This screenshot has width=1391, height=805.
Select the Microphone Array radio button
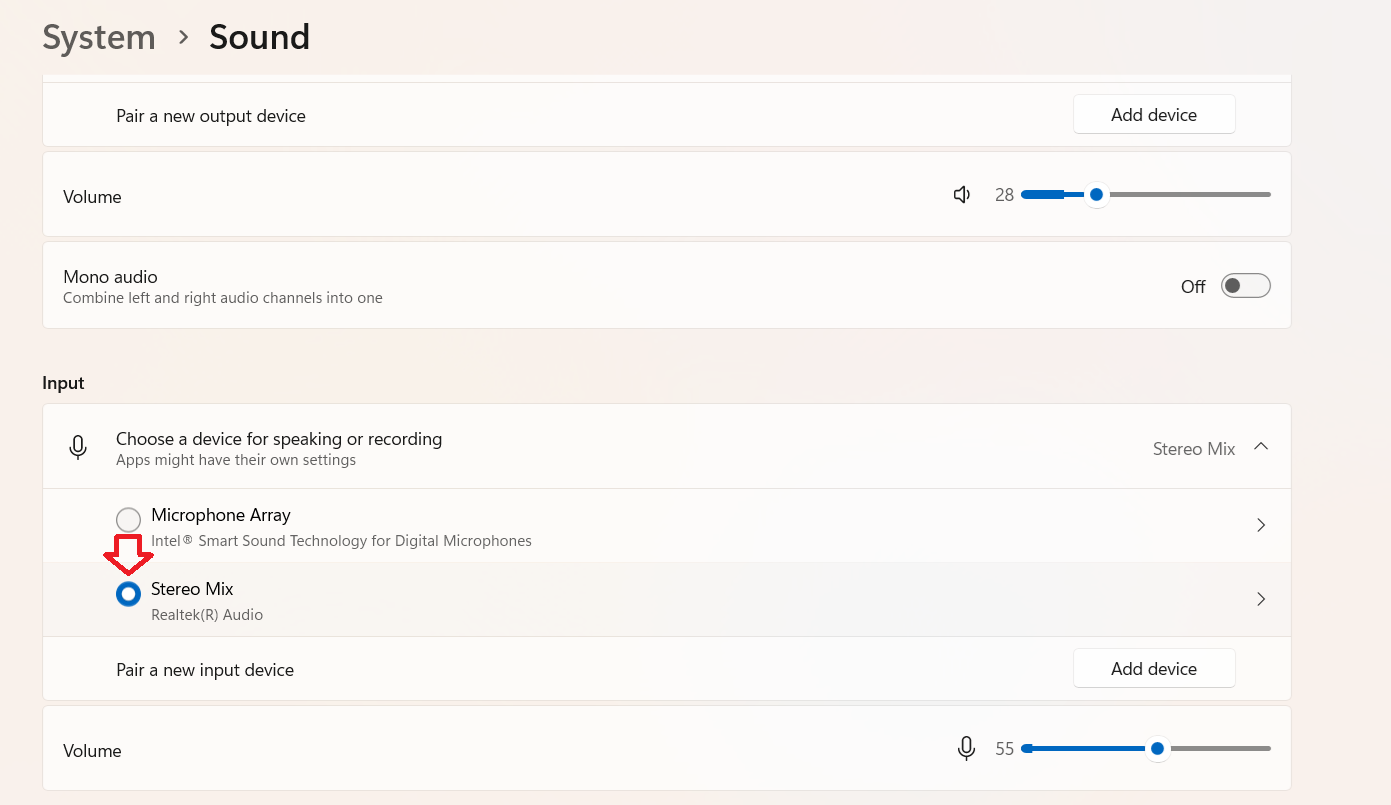pyautogui.click(x=128, y=520)
